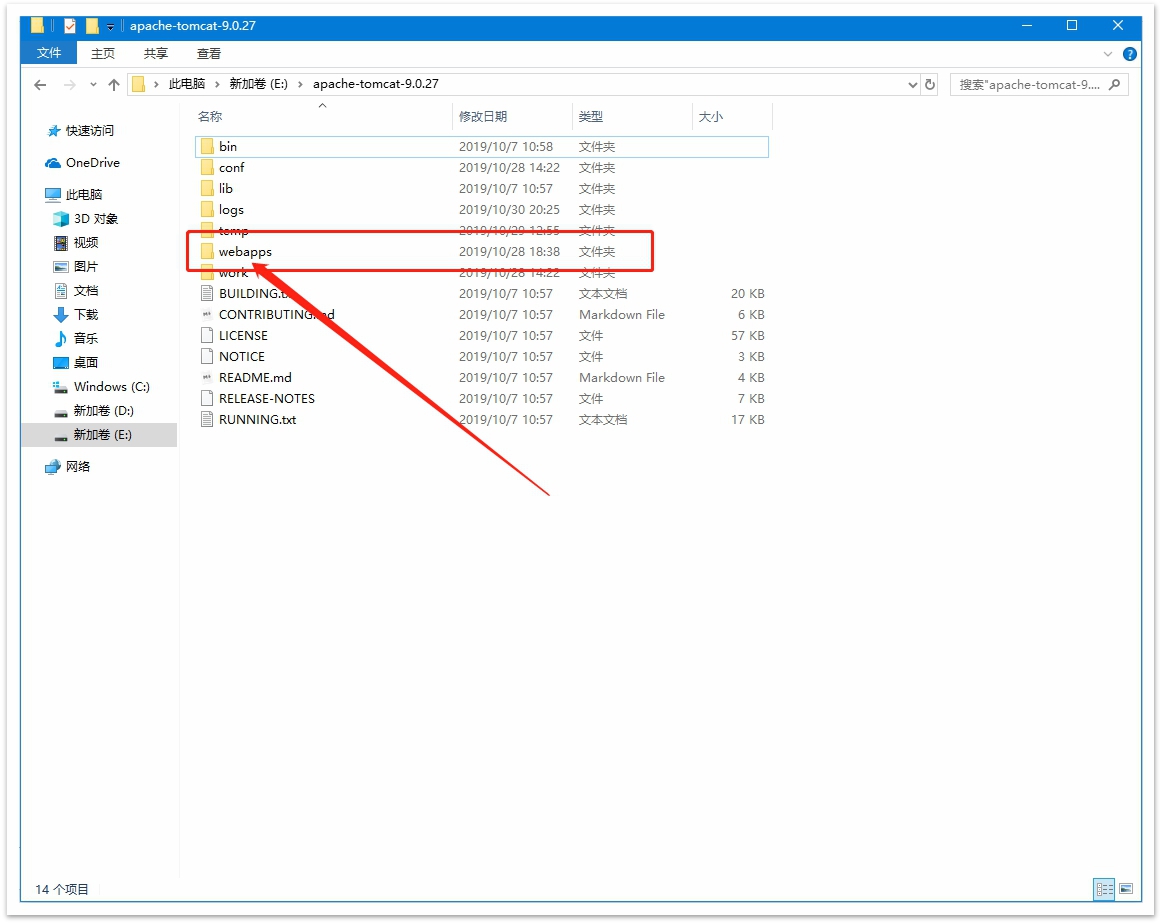1161x924 pixels.
Task: Select the conf folder icon
Action: pos(207,167)
